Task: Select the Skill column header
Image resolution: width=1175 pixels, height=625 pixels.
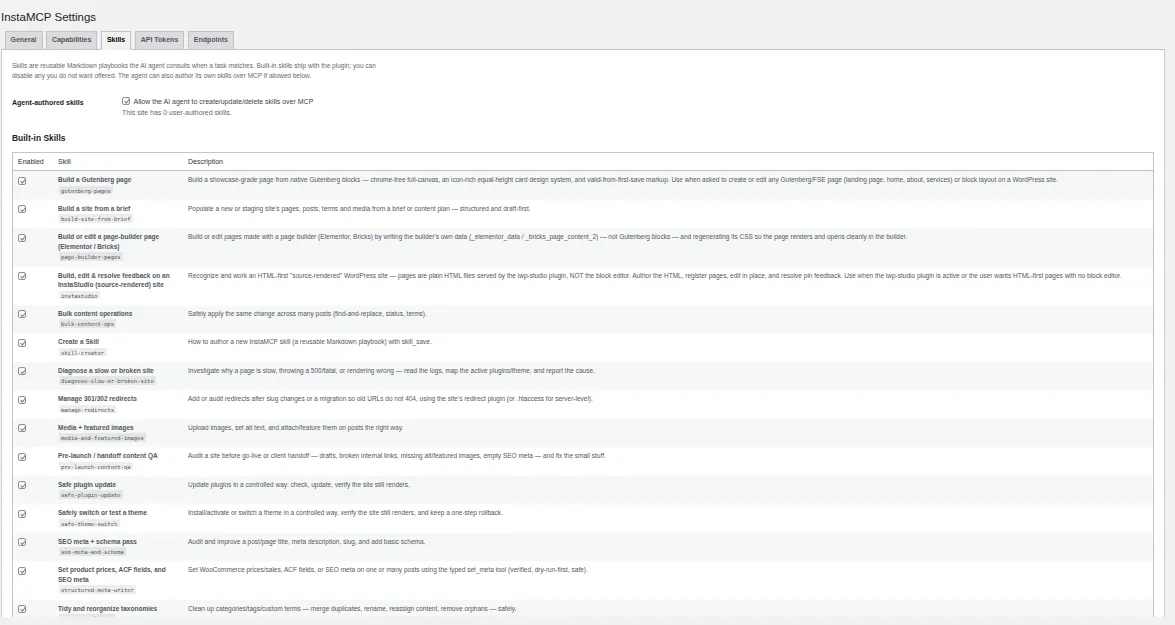Action: 64,162
